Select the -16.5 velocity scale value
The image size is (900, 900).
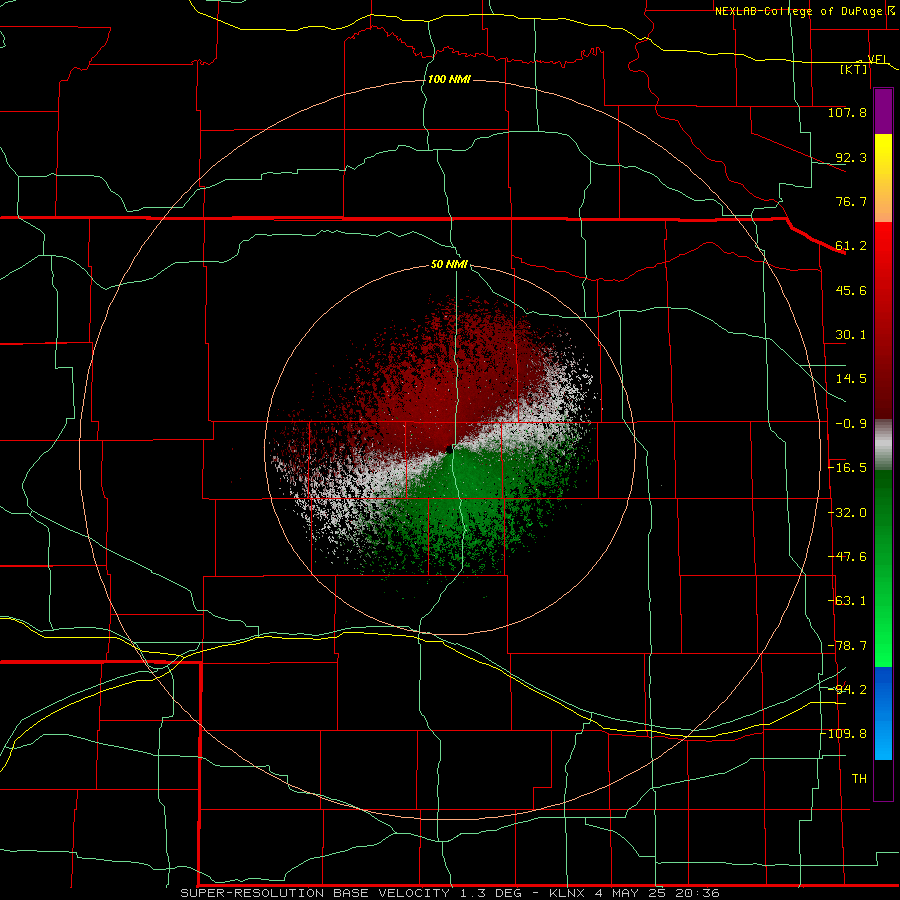click(847, 468)
